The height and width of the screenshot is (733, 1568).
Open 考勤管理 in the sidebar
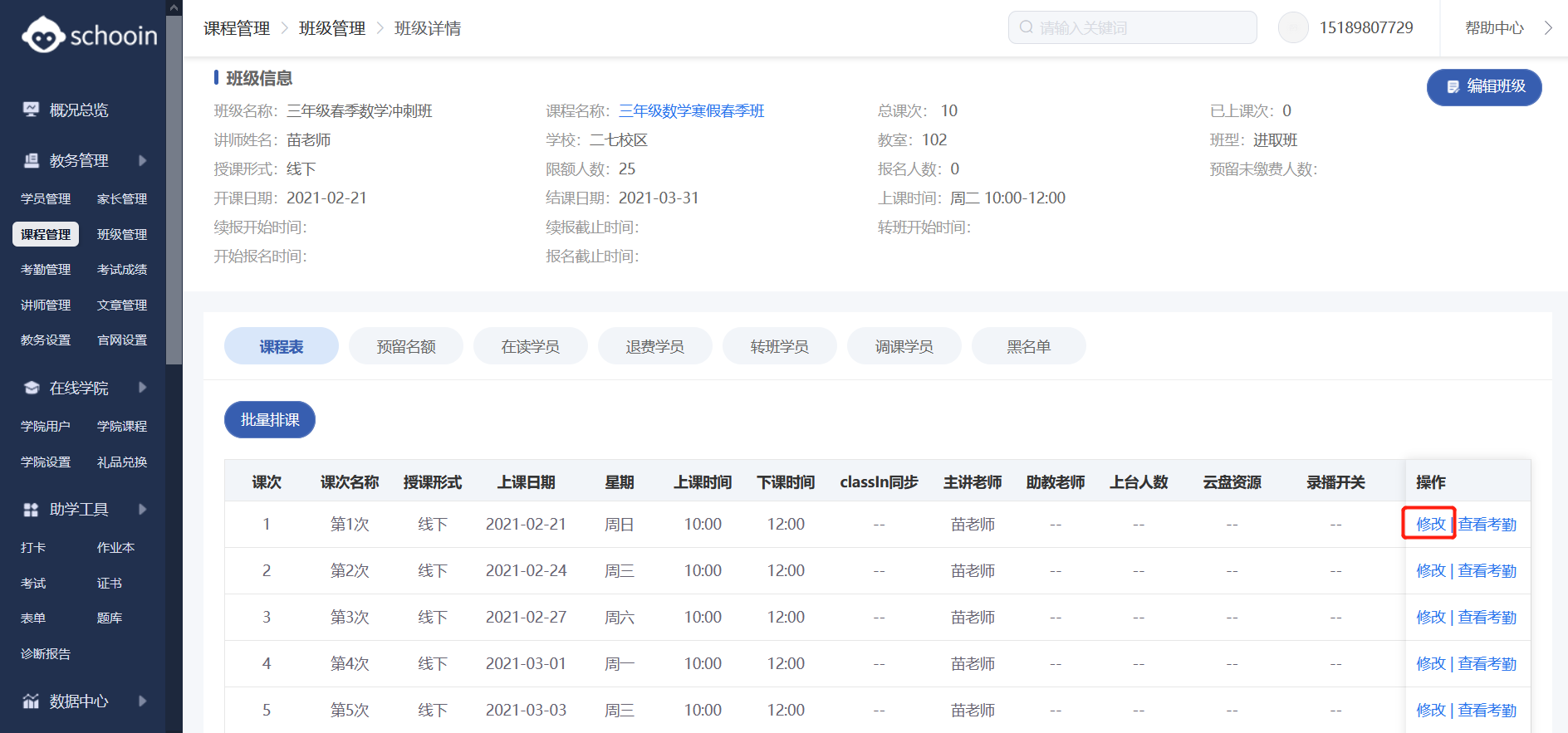tap(46, 270)
